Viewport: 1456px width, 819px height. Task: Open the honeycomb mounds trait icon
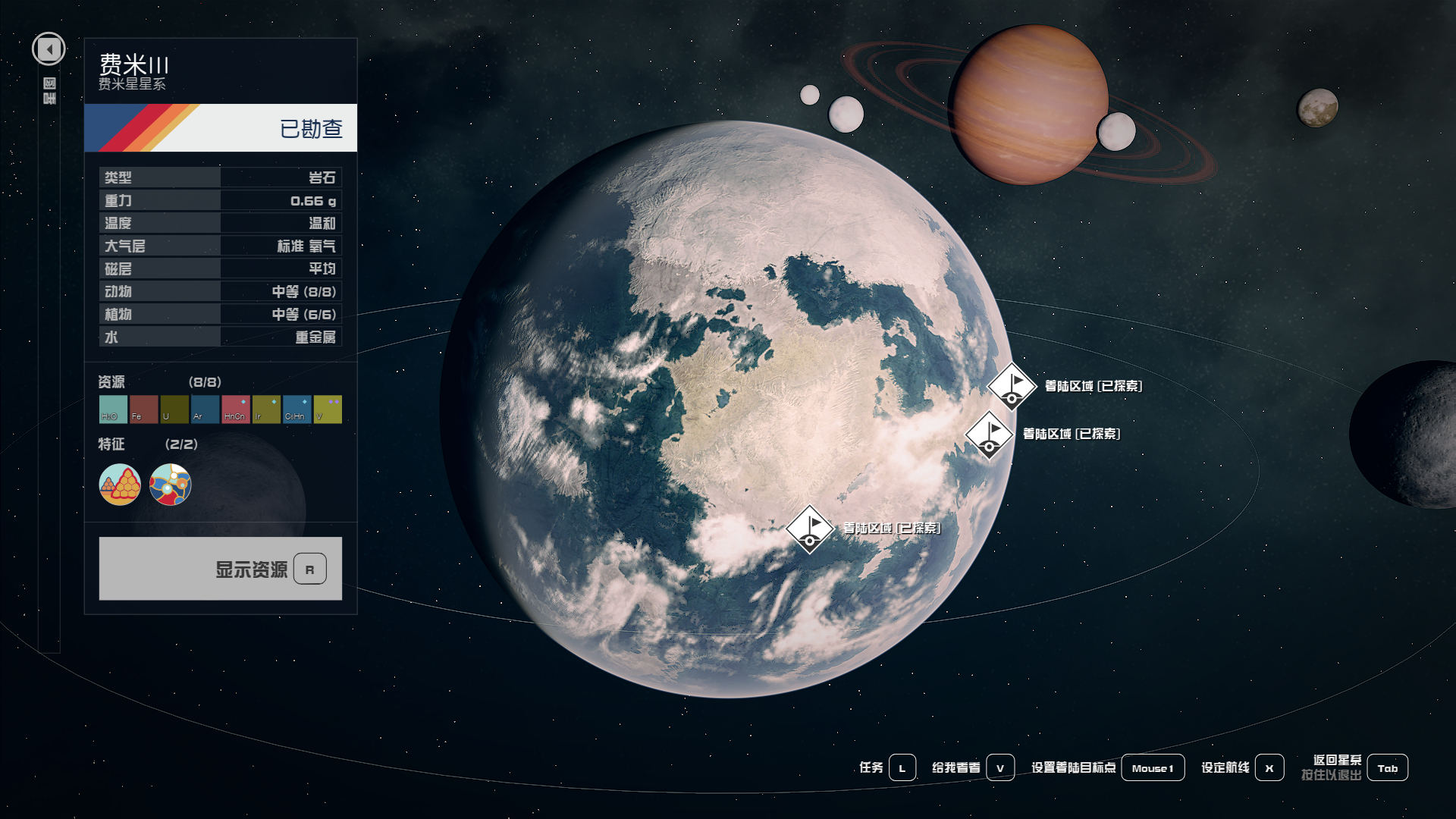(x=120, y=485)
